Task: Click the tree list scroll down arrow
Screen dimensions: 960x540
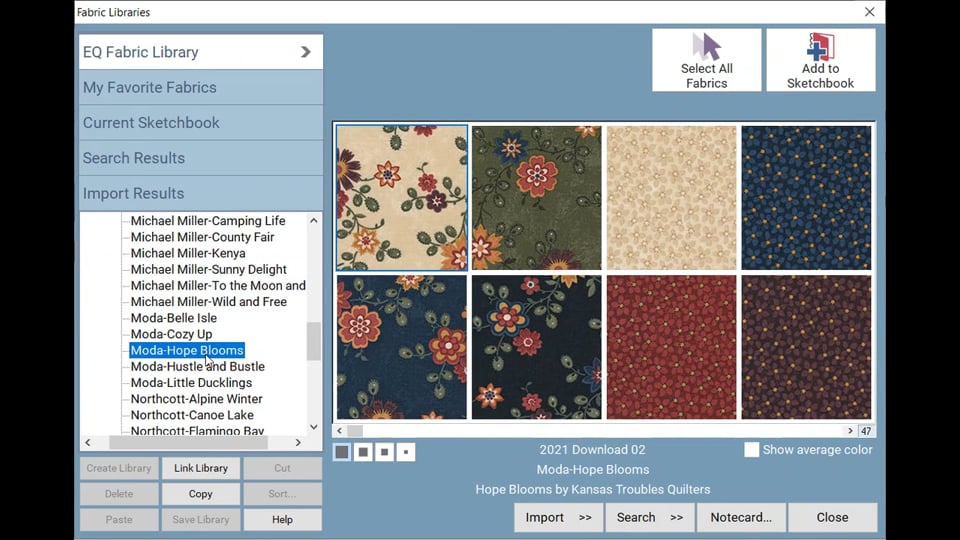Action: [313, 427]
